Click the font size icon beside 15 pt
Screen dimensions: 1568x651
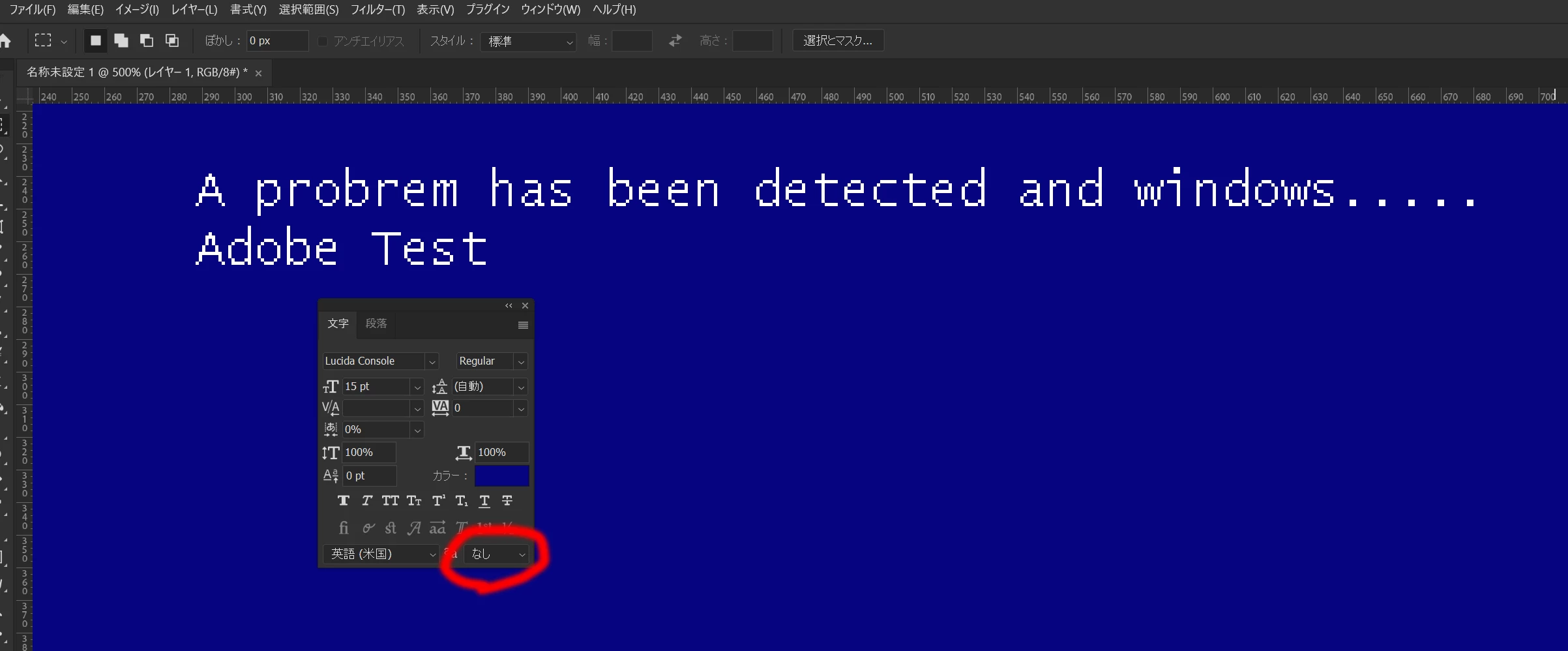331,387
